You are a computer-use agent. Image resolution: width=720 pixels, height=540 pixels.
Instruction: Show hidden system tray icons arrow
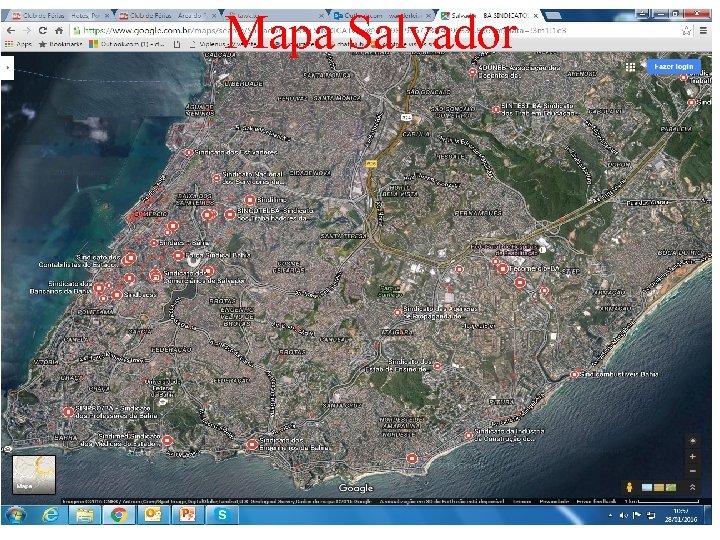coord(611,515)
